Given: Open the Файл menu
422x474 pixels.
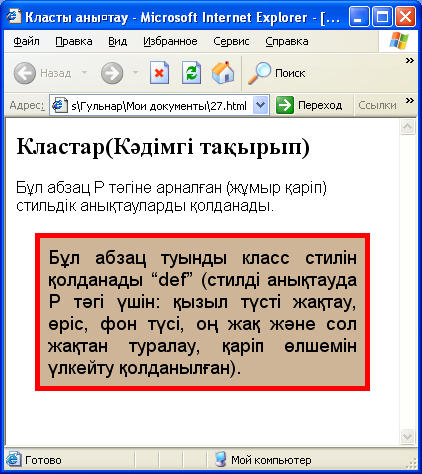Looking at the screenshot, I should (26, 41).
